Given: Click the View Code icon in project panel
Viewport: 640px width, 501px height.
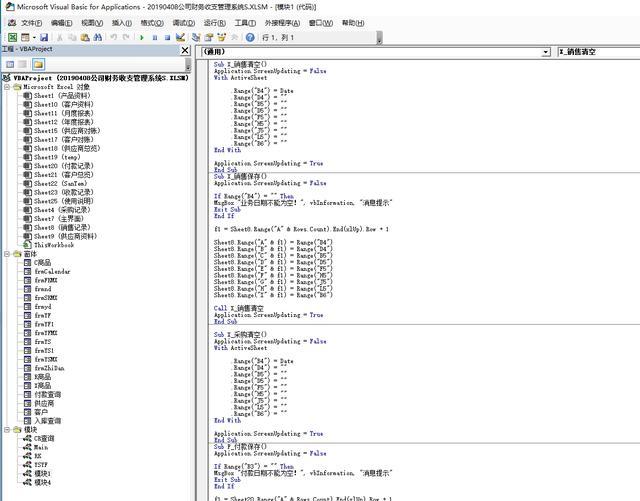Looking at the screenshot, I should (8, 63).
